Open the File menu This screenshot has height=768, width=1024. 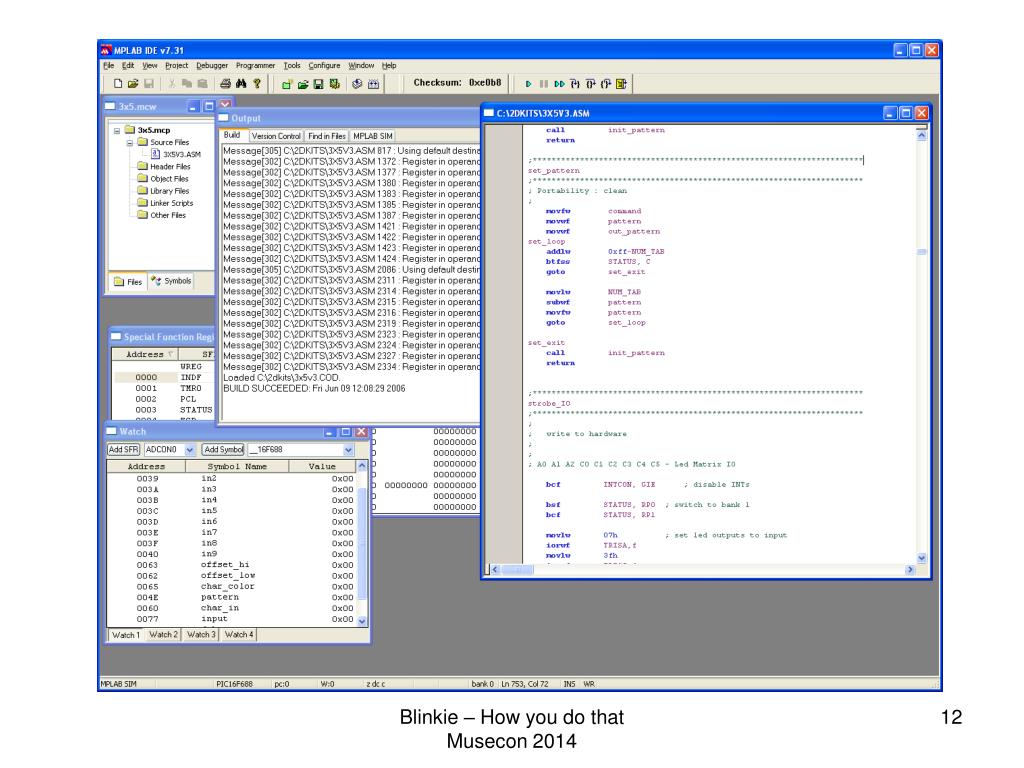click(x=108, y=65)
